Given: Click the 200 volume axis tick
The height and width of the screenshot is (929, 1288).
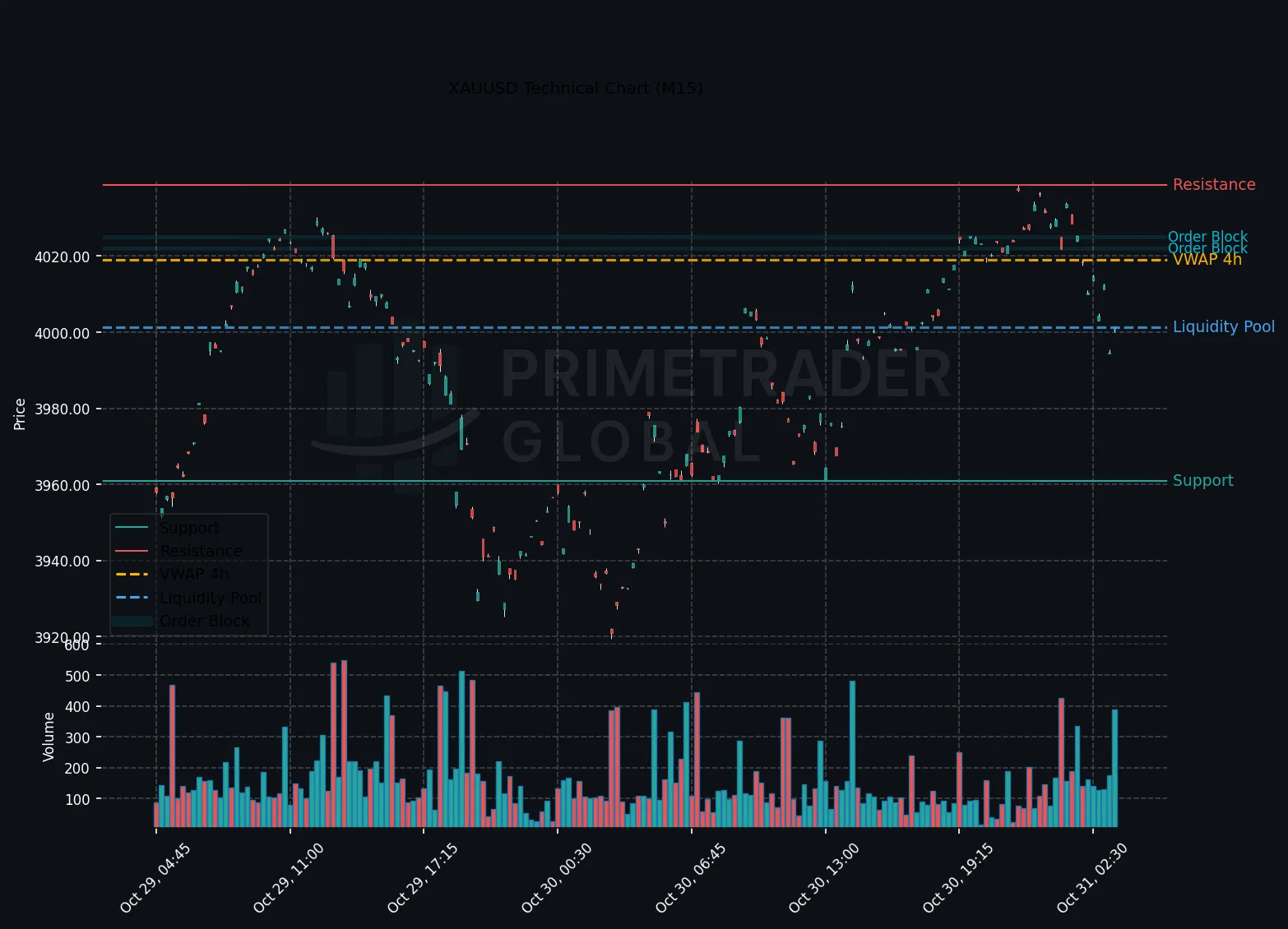Looking at the screenshot, I should 77,769.
